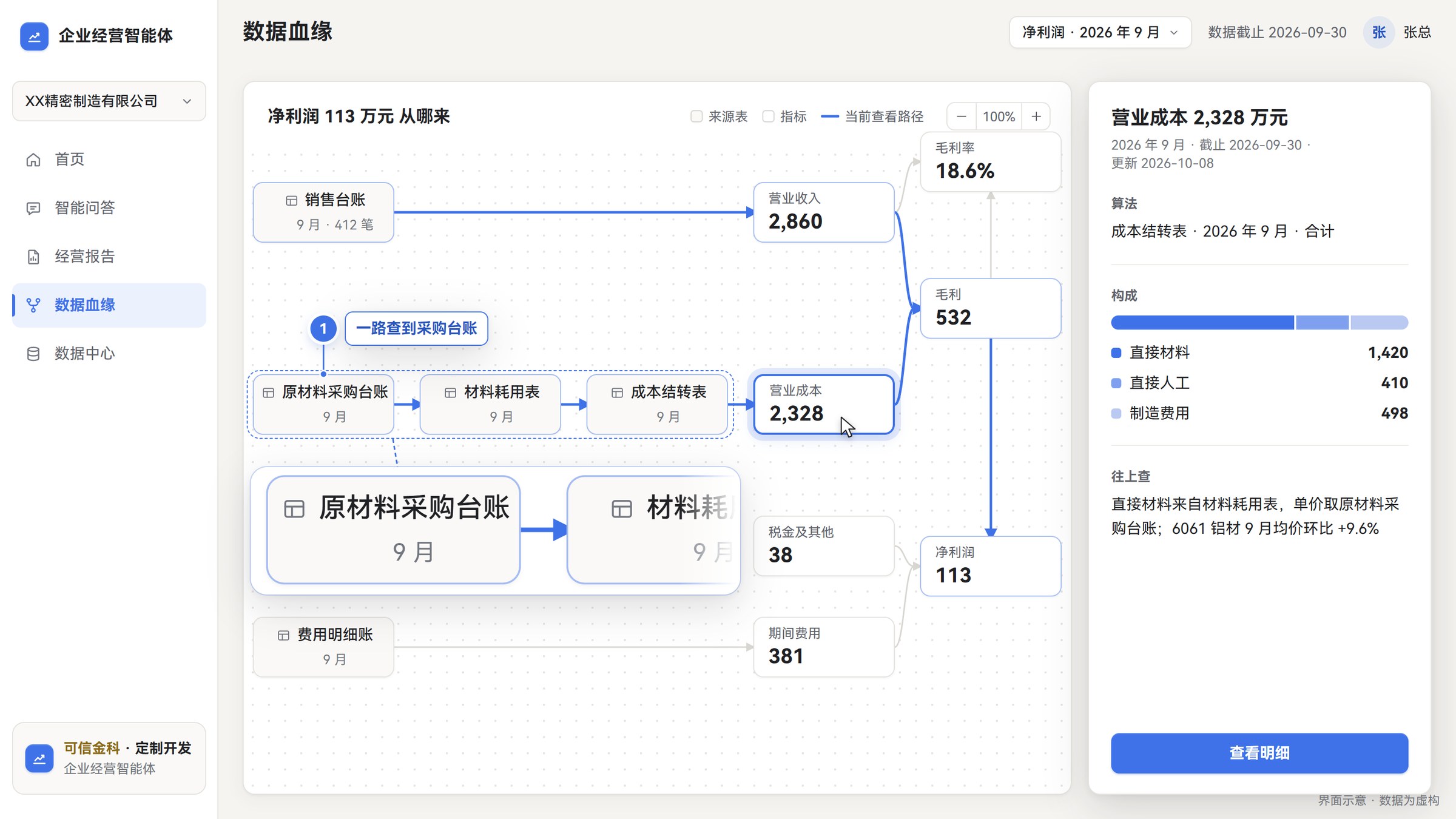
Task: Click the 张总 user name
Action: click(1417, 32)
